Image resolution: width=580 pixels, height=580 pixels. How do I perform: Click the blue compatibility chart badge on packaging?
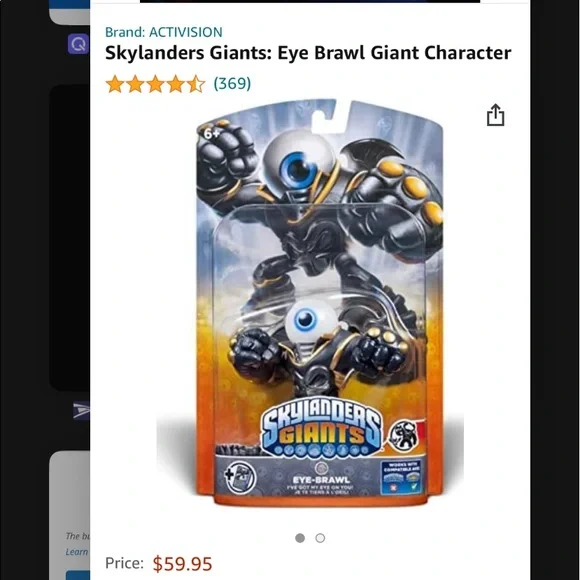[403, 478]
